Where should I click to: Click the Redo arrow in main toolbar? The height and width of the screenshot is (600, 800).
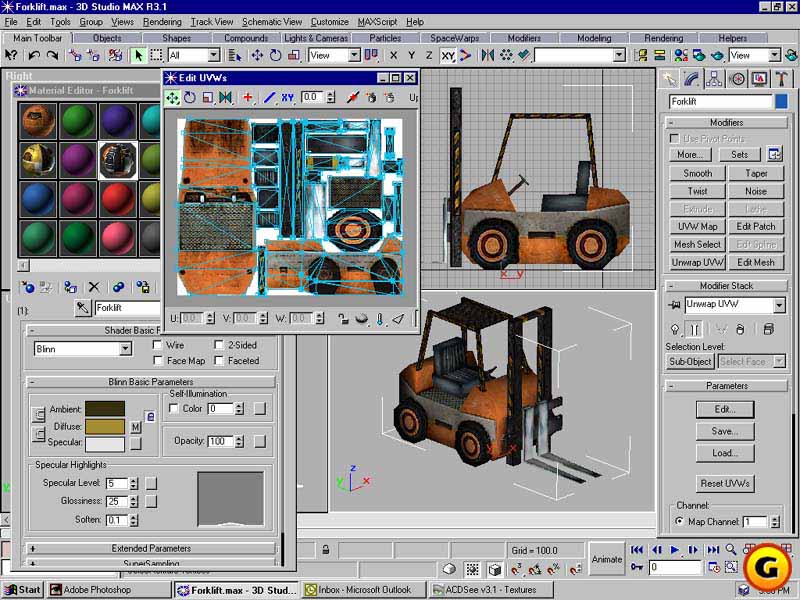tap(52, 55)
